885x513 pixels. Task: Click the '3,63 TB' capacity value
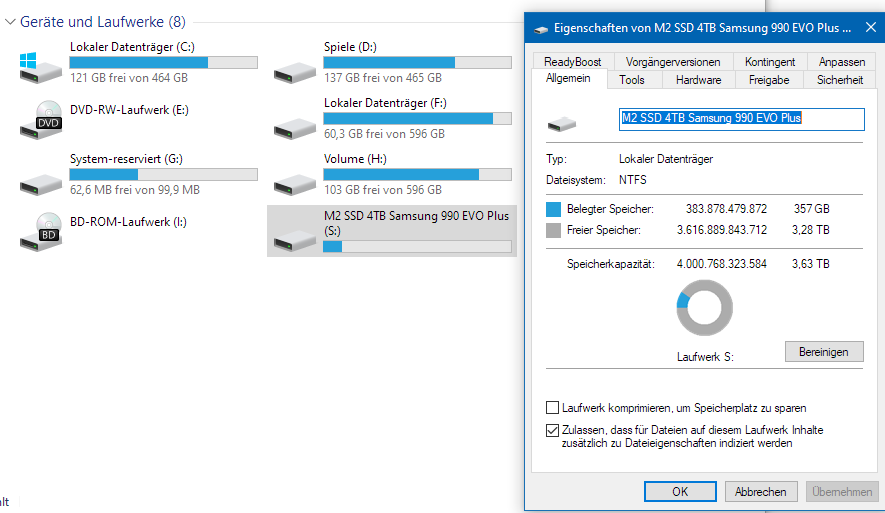point(810,264)
